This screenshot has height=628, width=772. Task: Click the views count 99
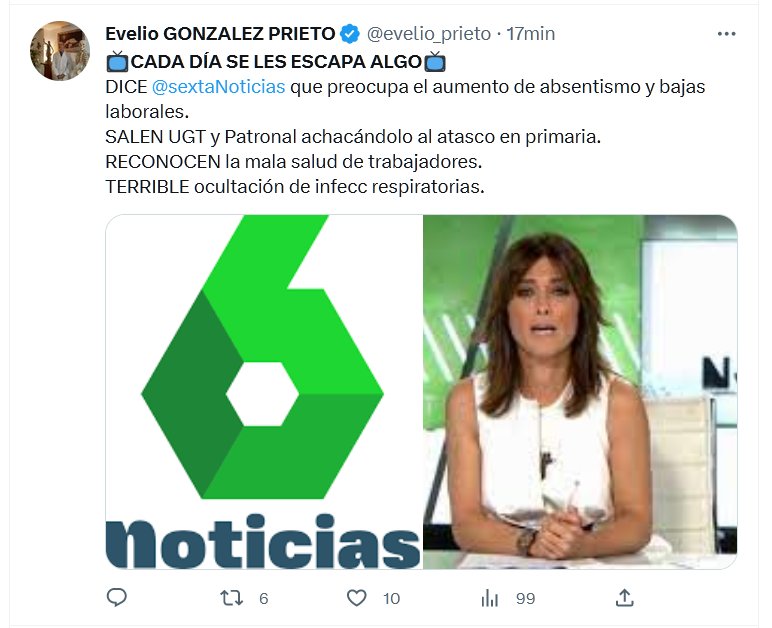tap(525, 598)
